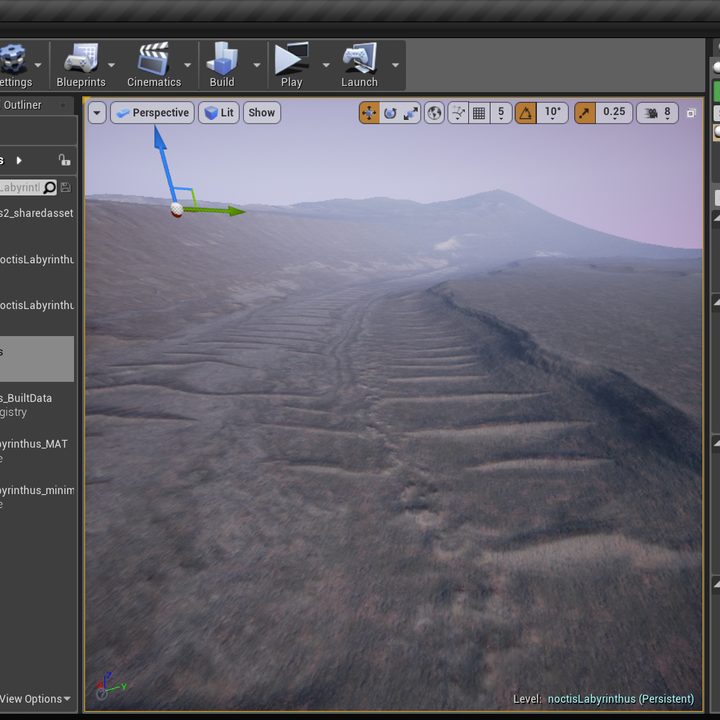720x720 pixels.
Task: Open View Options menu
Action: pyautogui.click(x=35, y=699)
